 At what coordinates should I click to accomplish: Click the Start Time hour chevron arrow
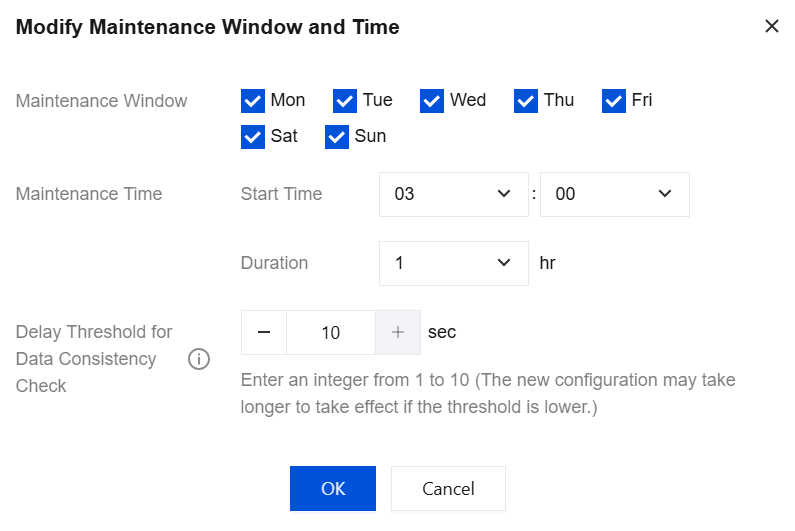point(504,194)
